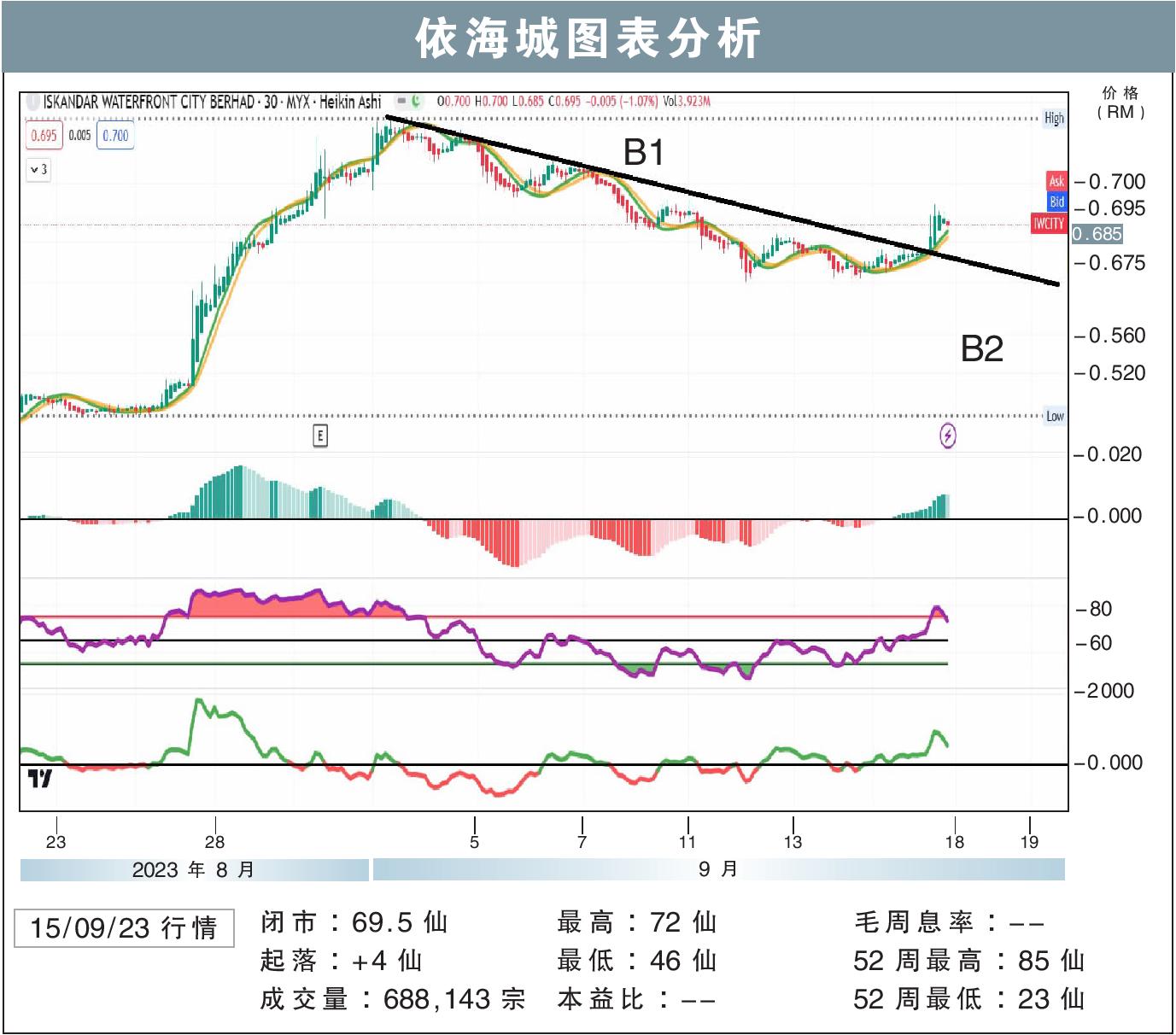Click the 毛周息率 text
The height and width of the screenshot is (1035, 1176).
[949, 922]
